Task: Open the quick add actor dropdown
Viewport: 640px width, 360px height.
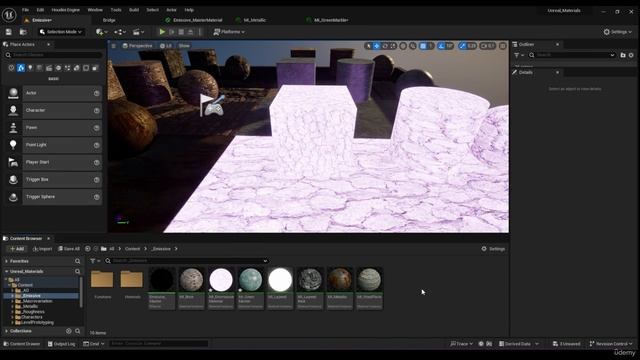Action: [101, 32]
